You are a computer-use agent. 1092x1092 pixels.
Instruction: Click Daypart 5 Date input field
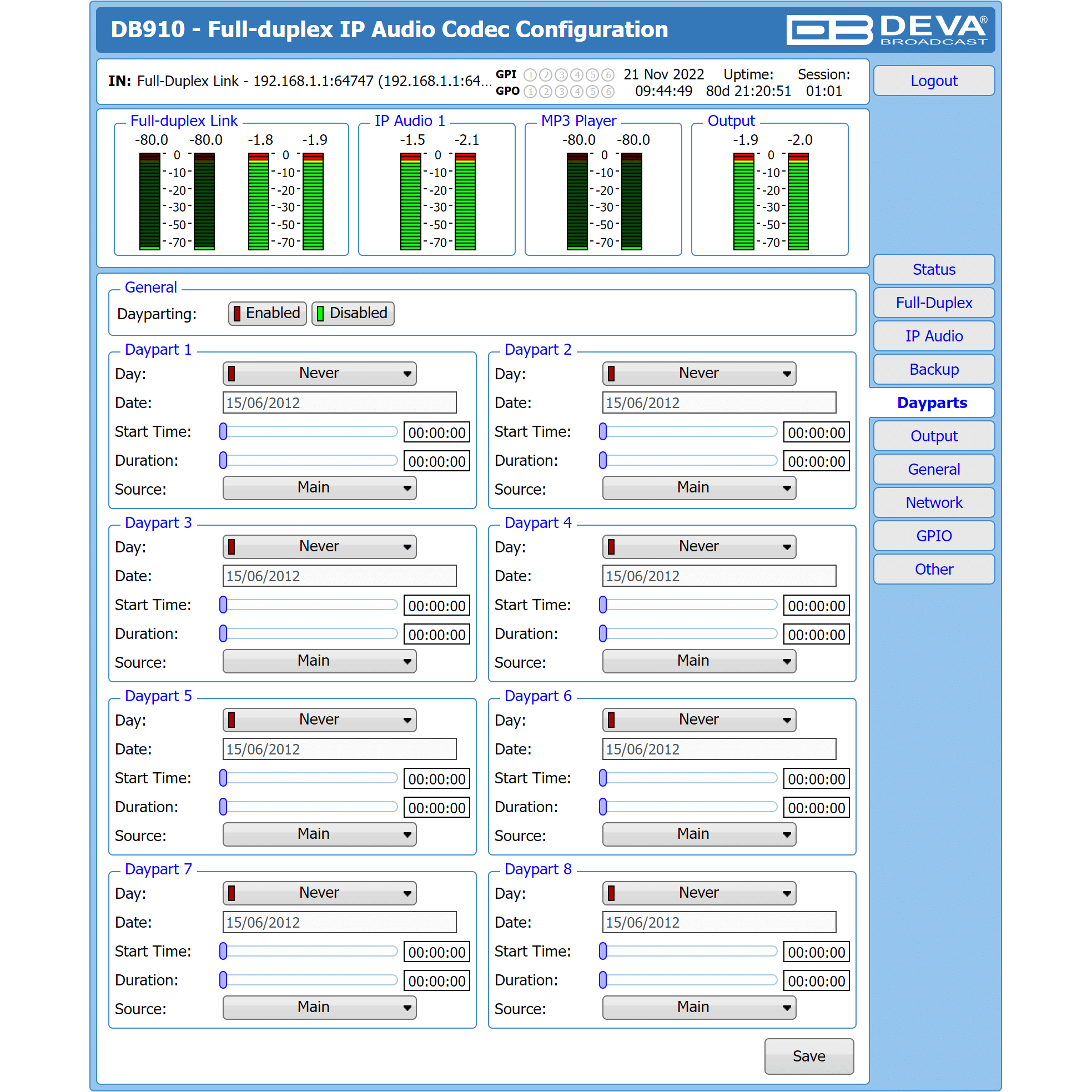(x=339, y=749)
